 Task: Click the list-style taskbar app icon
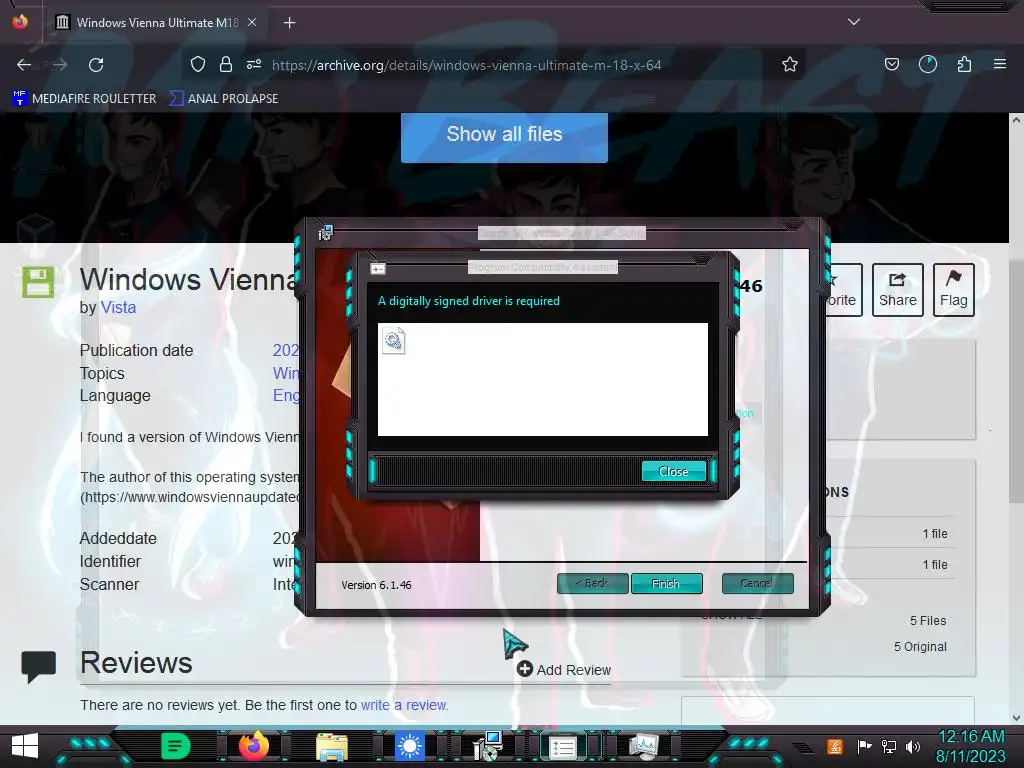(x=563, y=747)
